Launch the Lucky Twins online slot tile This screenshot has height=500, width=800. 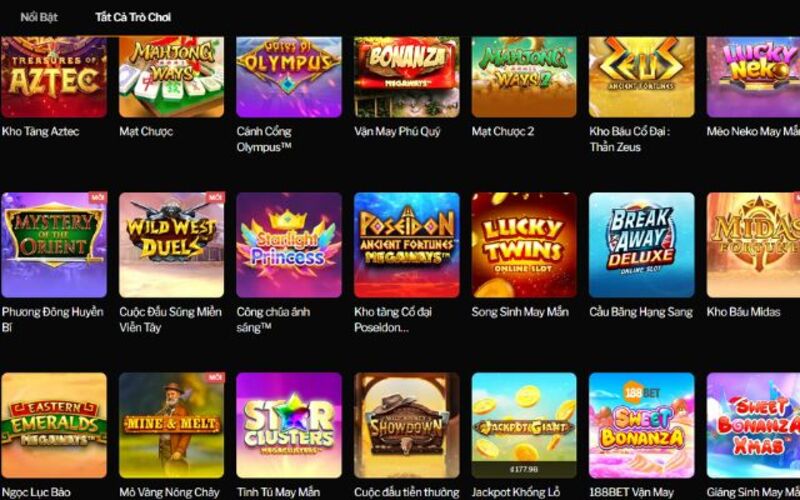click(524, 245)
